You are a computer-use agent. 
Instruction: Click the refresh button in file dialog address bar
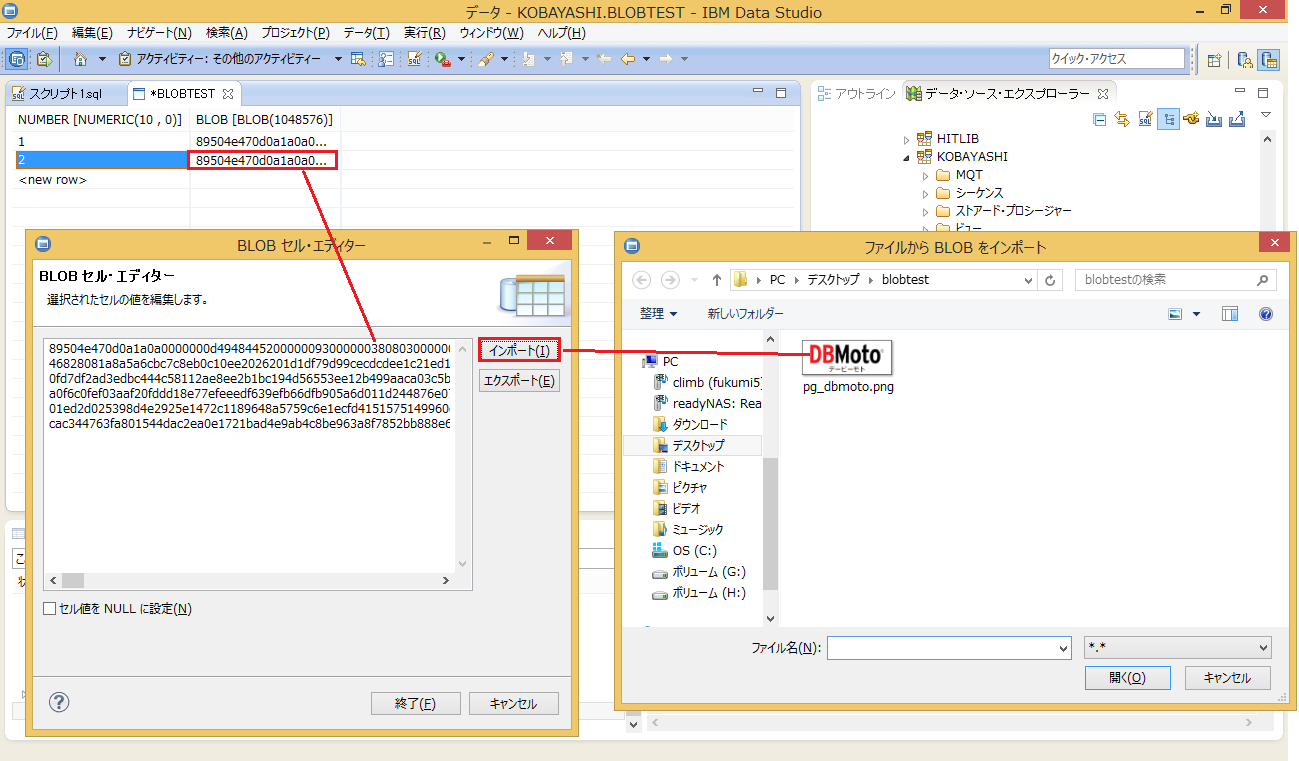pyautogui.click(x=1050, y=280)
